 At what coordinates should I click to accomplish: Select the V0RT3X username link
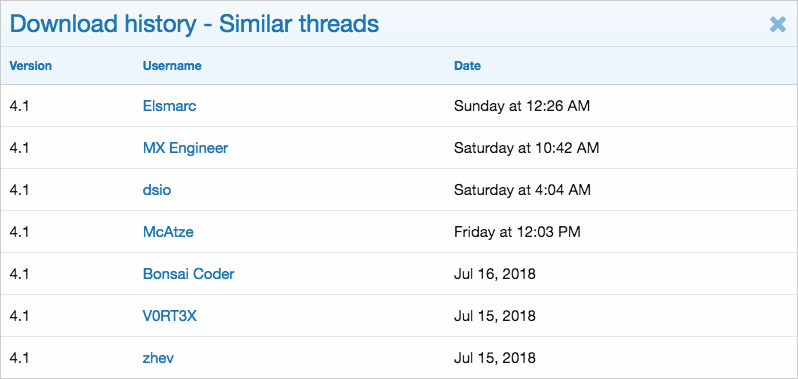coord(169,316)
